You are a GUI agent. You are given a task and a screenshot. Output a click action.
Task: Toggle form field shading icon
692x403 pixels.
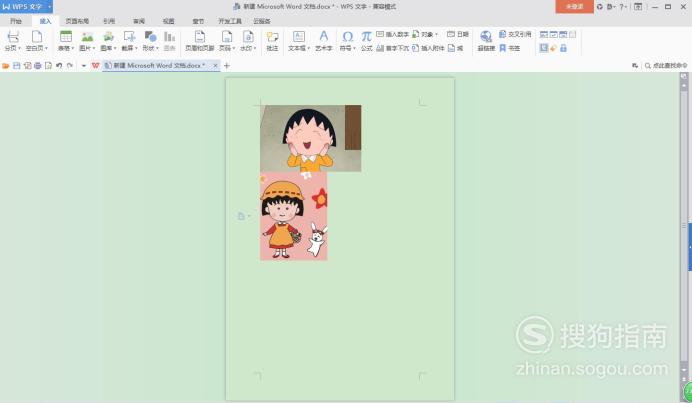[544, 48]
